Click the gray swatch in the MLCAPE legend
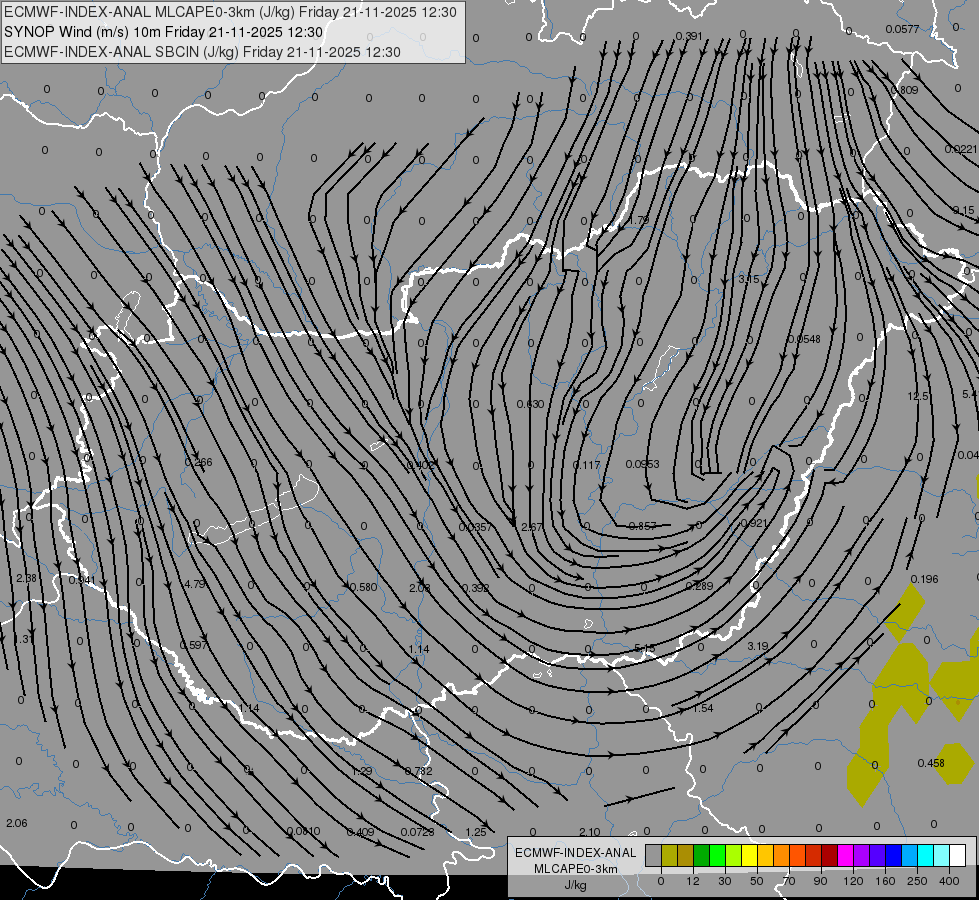This screenshot has width=979, height=900. [653, 855]
